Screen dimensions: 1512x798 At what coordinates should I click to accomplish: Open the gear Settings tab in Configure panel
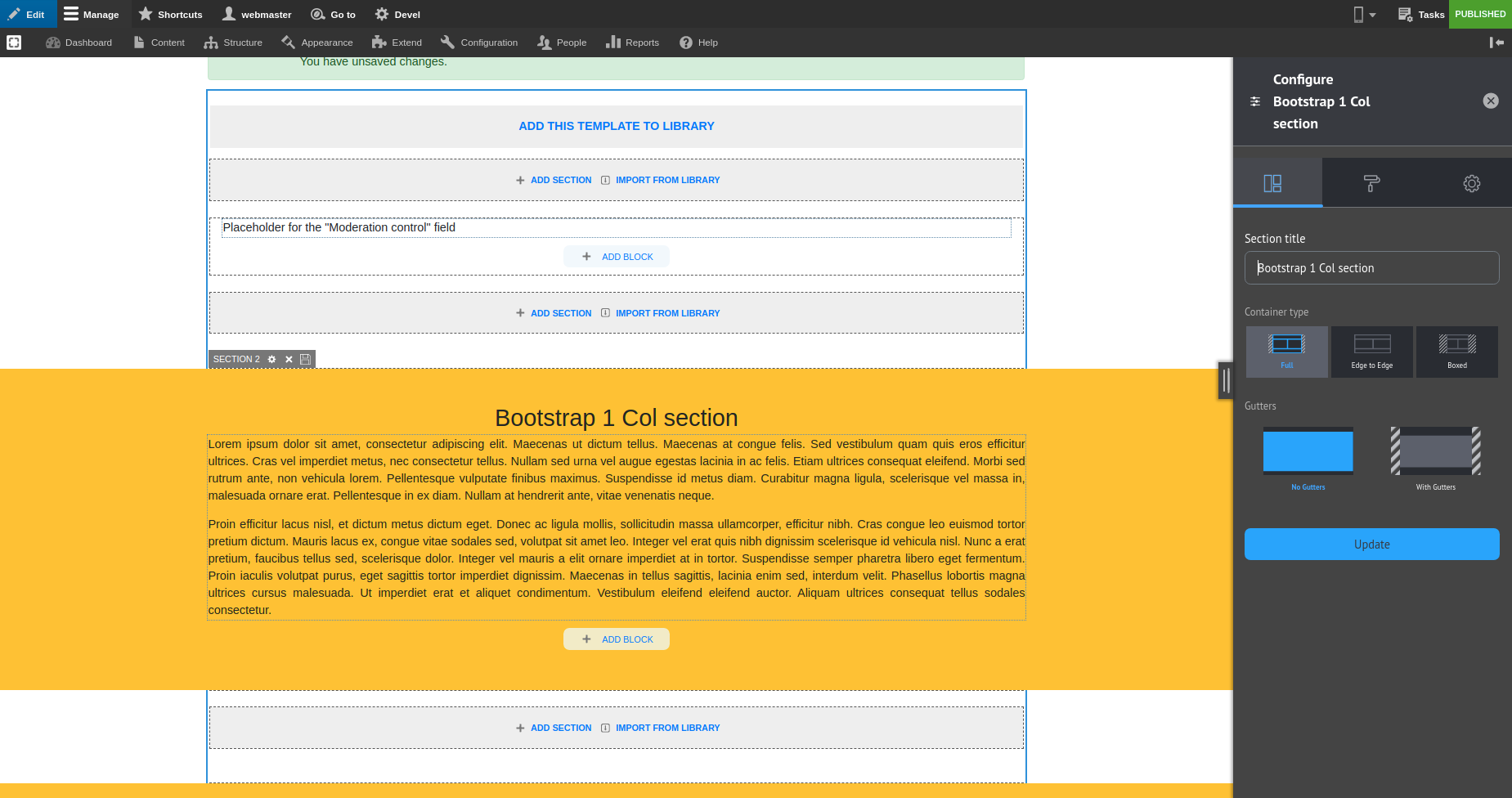click(1470, 182)
